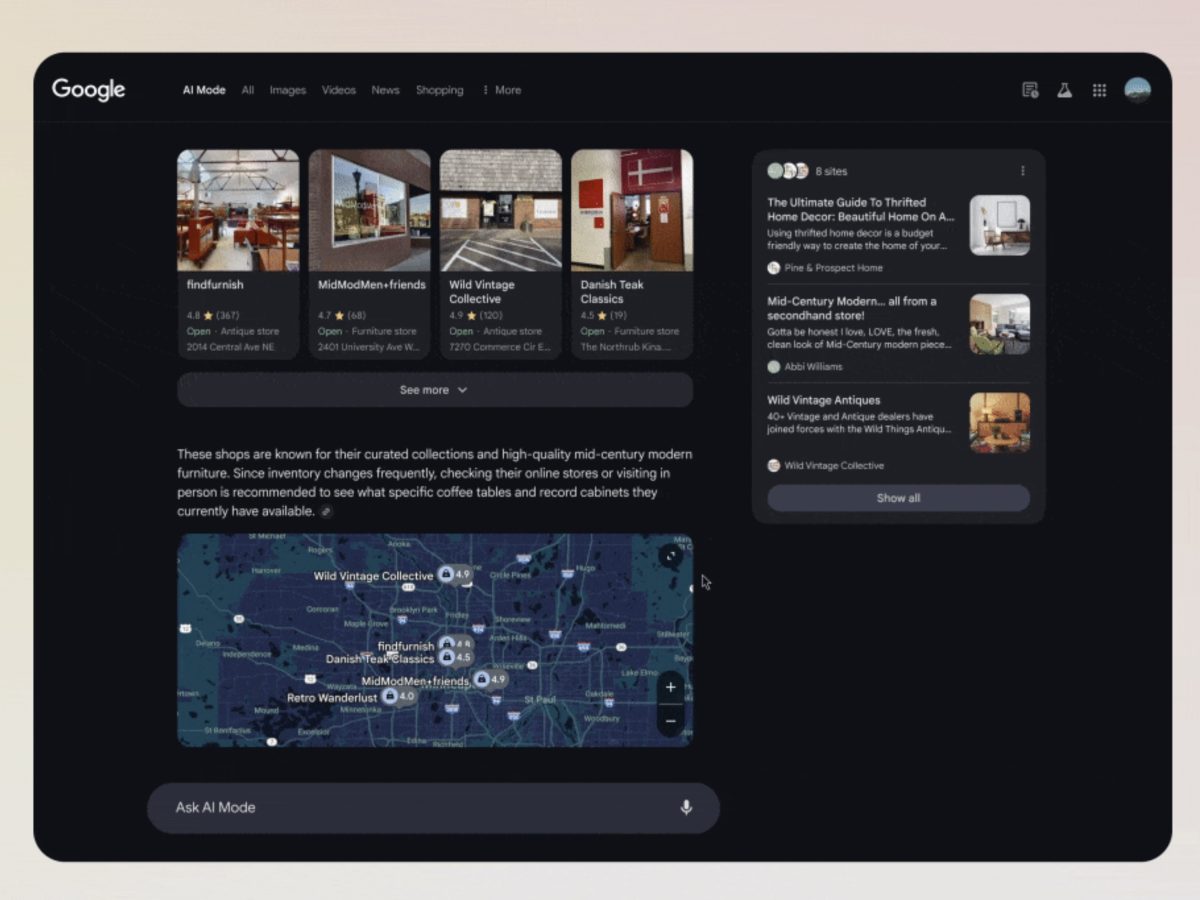Switch to the Shopping tab
The image size is (1200, 900).
pos(440,90)
